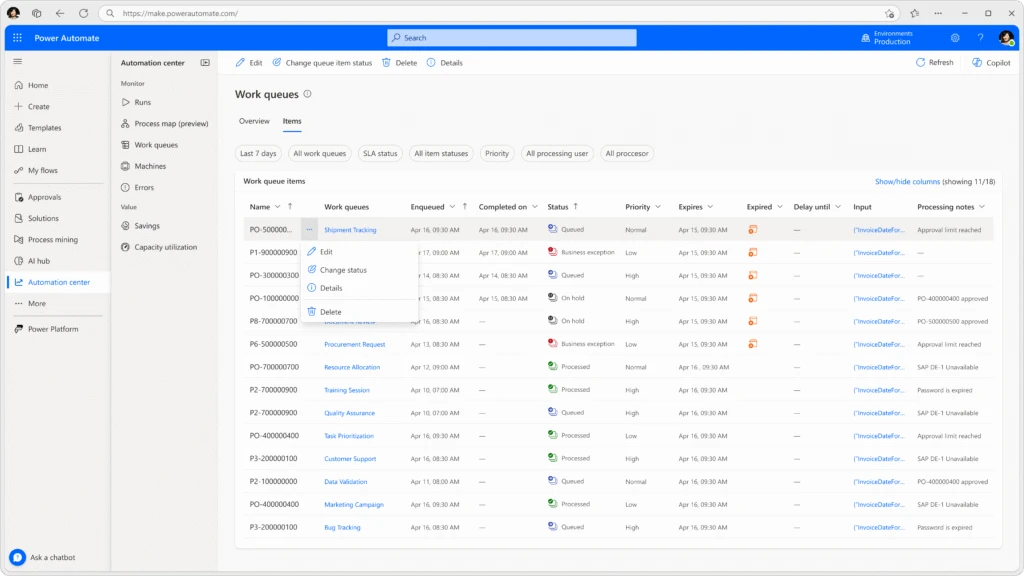
Task: Open the Priority column header dropdown
Action: pos(657,207)
